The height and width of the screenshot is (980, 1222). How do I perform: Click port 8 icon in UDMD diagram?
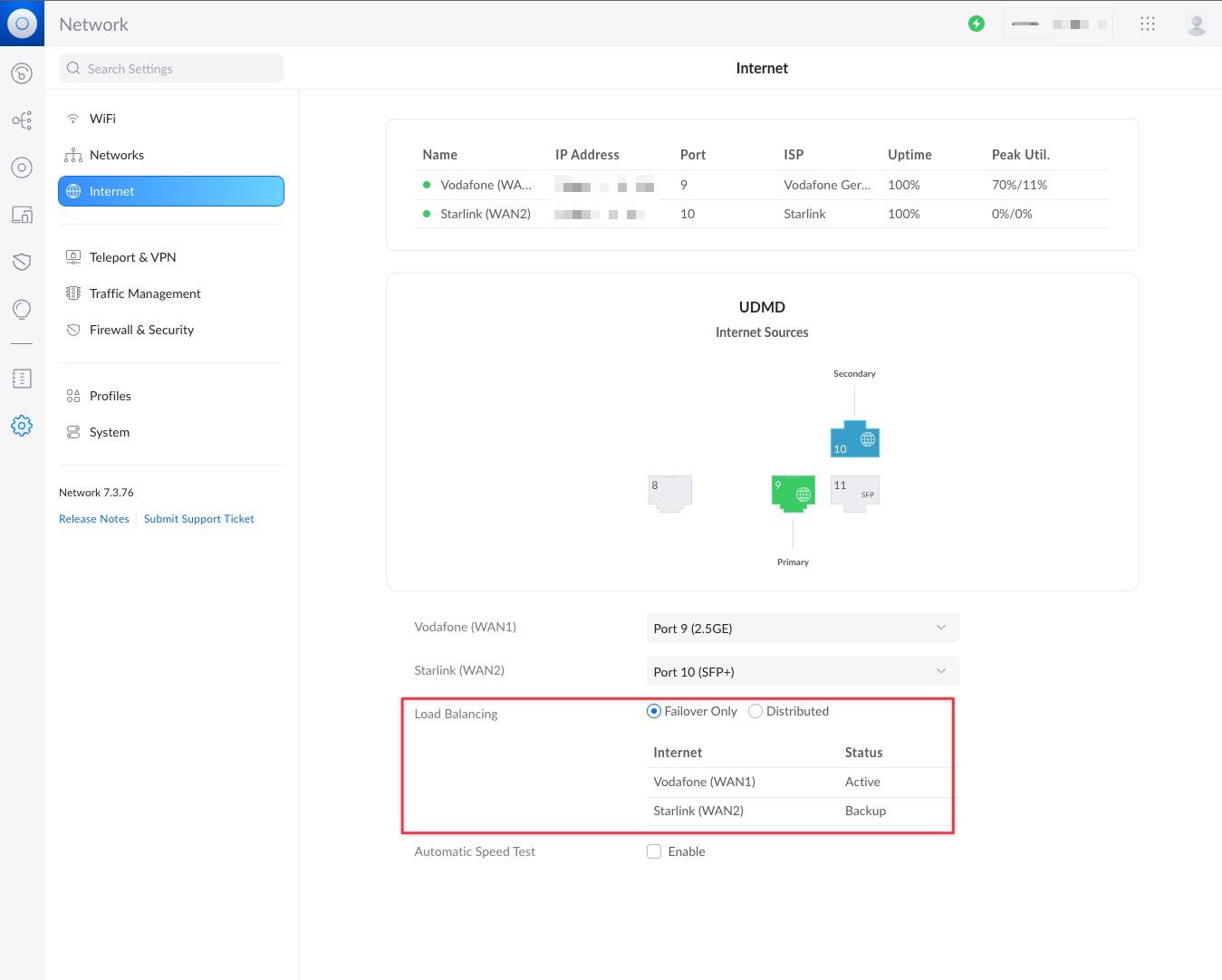coord(670,494)
